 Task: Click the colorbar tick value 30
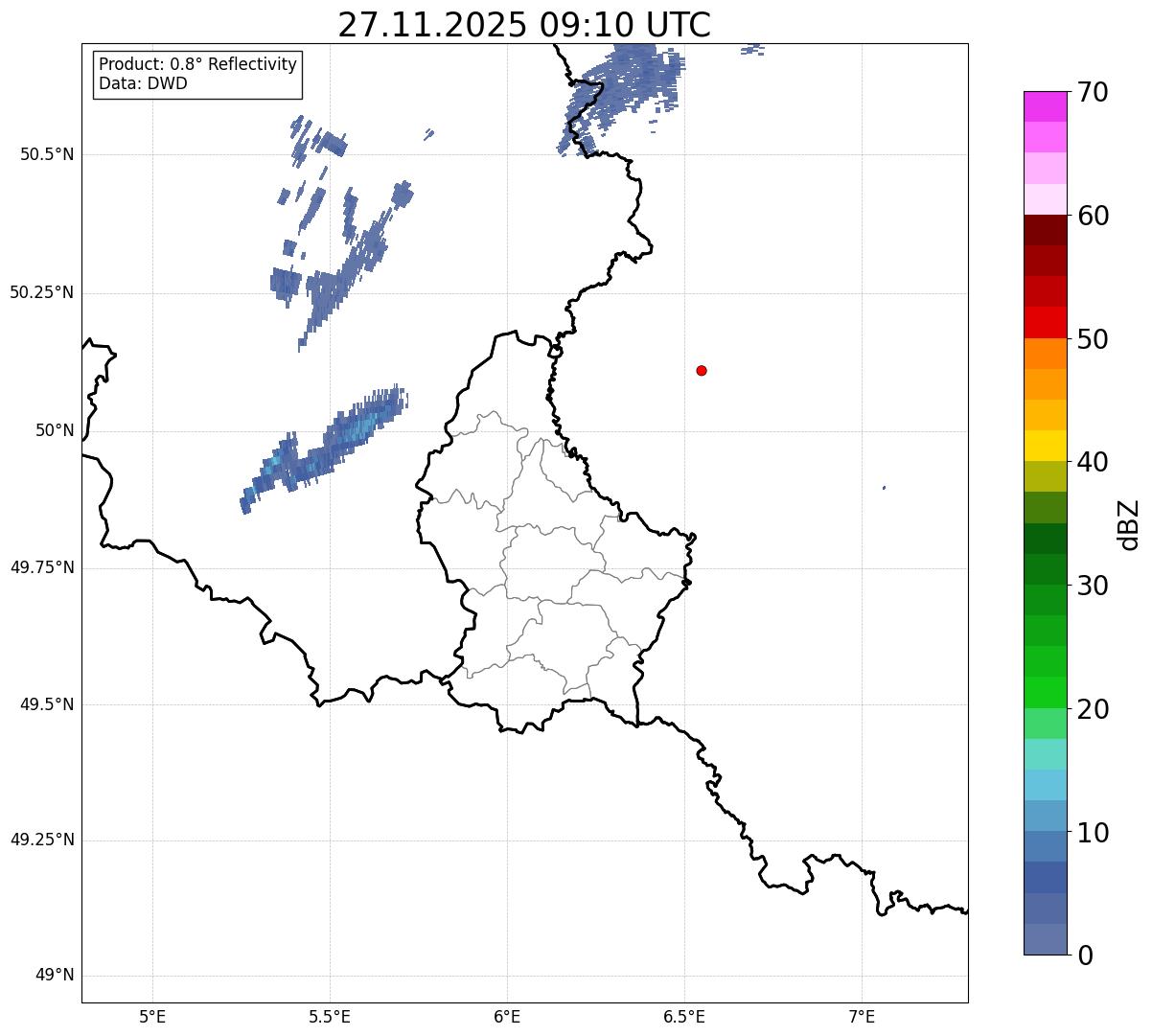point(1093,586)
